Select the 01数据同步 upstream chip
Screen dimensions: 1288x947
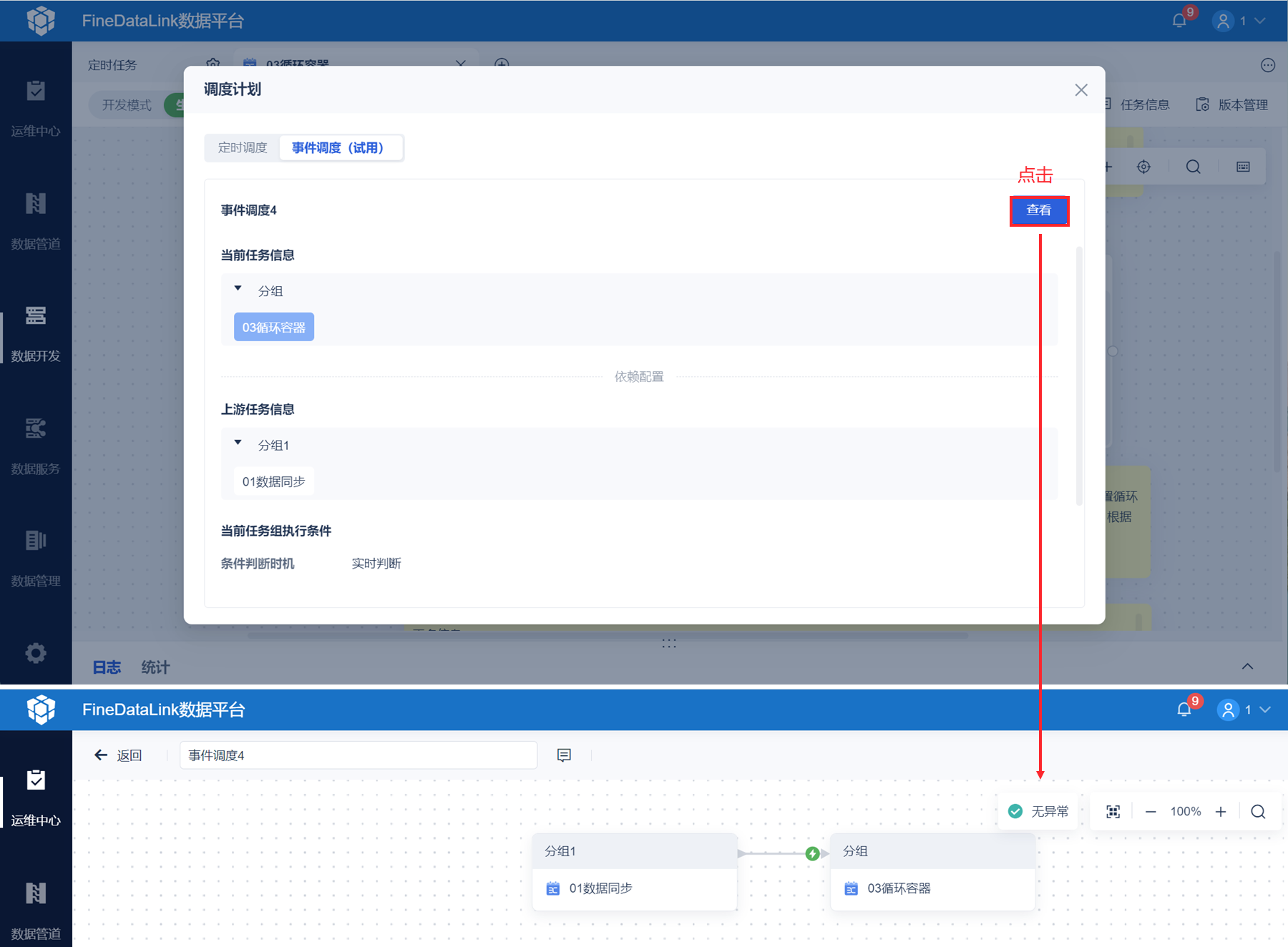click(273, 481)
